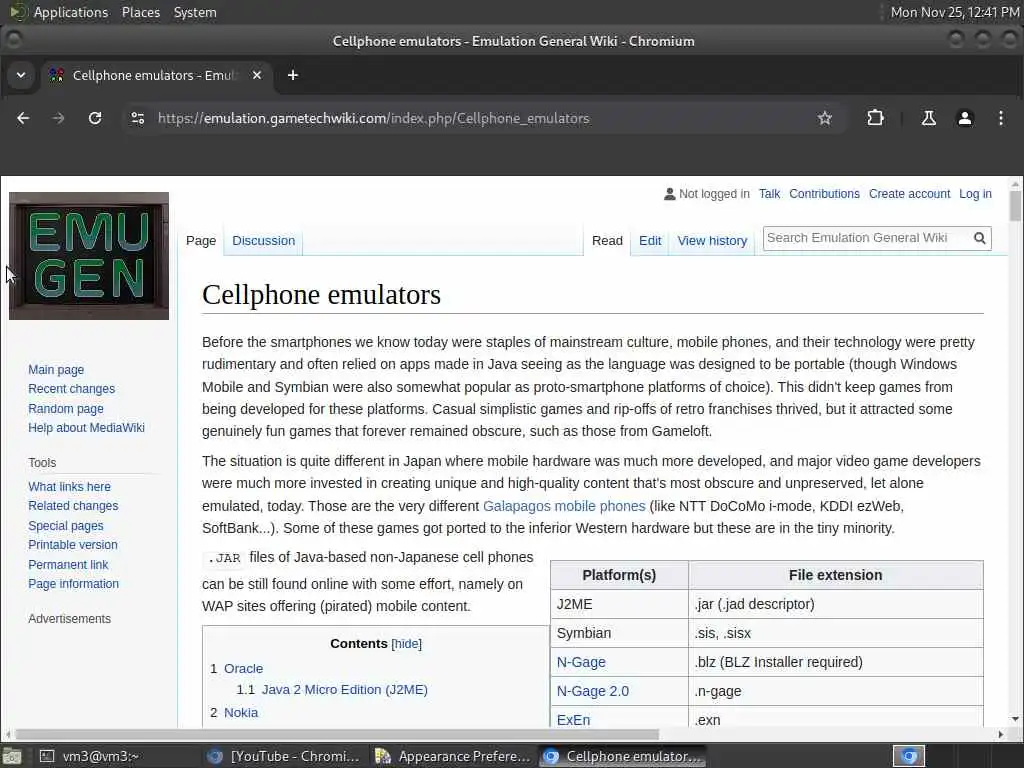1024x768 pixels.
Task: Click the wiki search magnifier icon
Action: (980, 238)
